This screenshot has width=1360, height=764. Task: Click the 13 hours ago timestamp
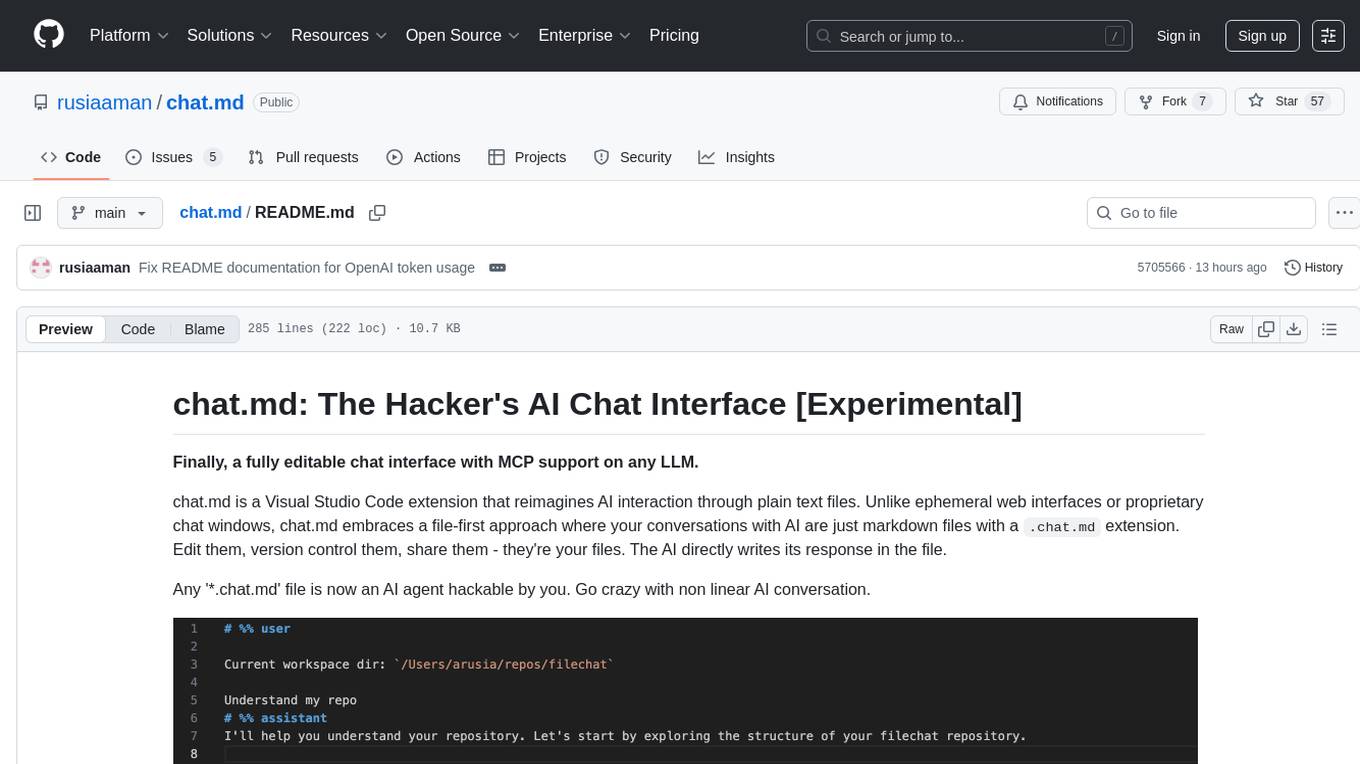tap(1231, 268)
